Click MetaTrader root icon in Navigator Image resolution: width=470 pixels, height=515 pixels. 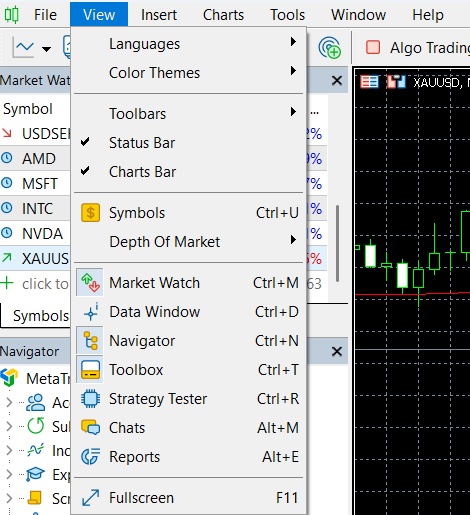point(9,378)
